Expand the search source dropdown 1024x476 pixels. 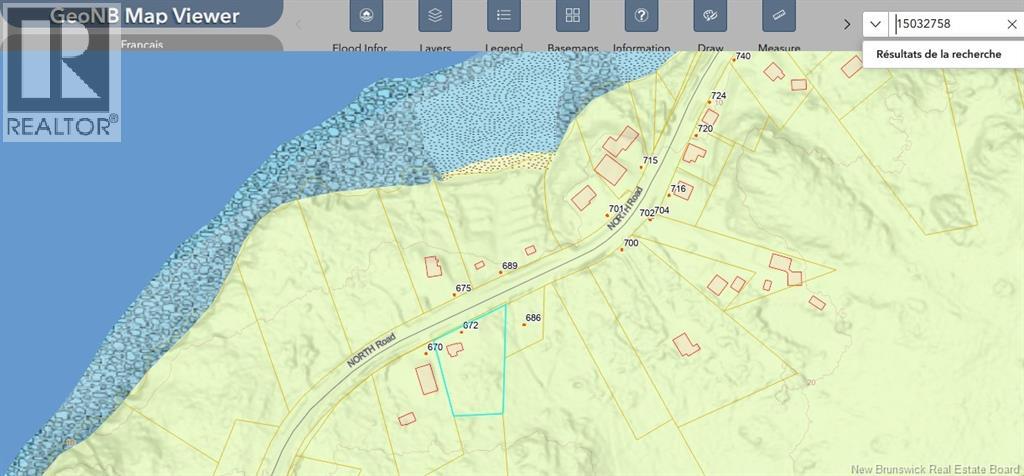pos(875,24)
